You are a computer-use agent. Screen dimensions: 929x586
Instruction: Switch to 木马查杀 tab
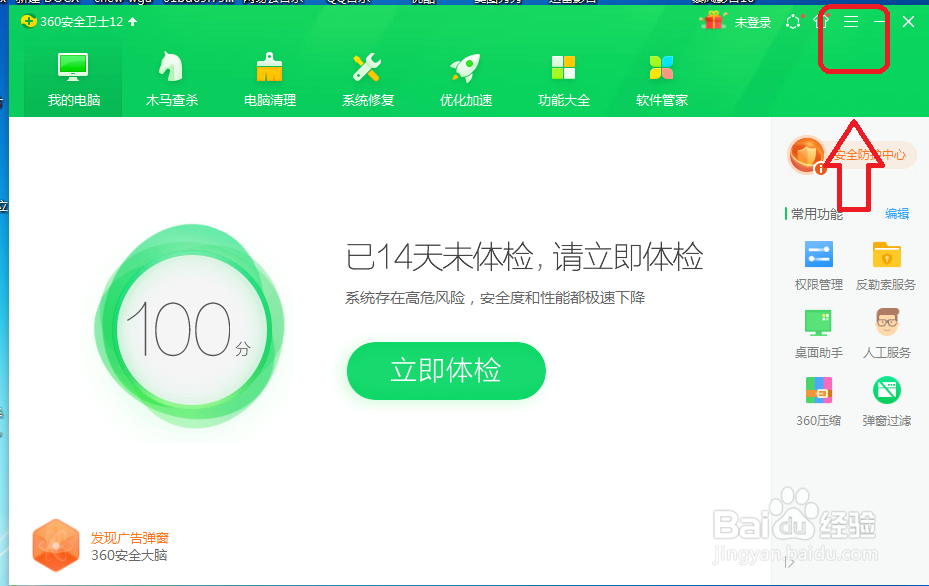(x=172, y=80)
